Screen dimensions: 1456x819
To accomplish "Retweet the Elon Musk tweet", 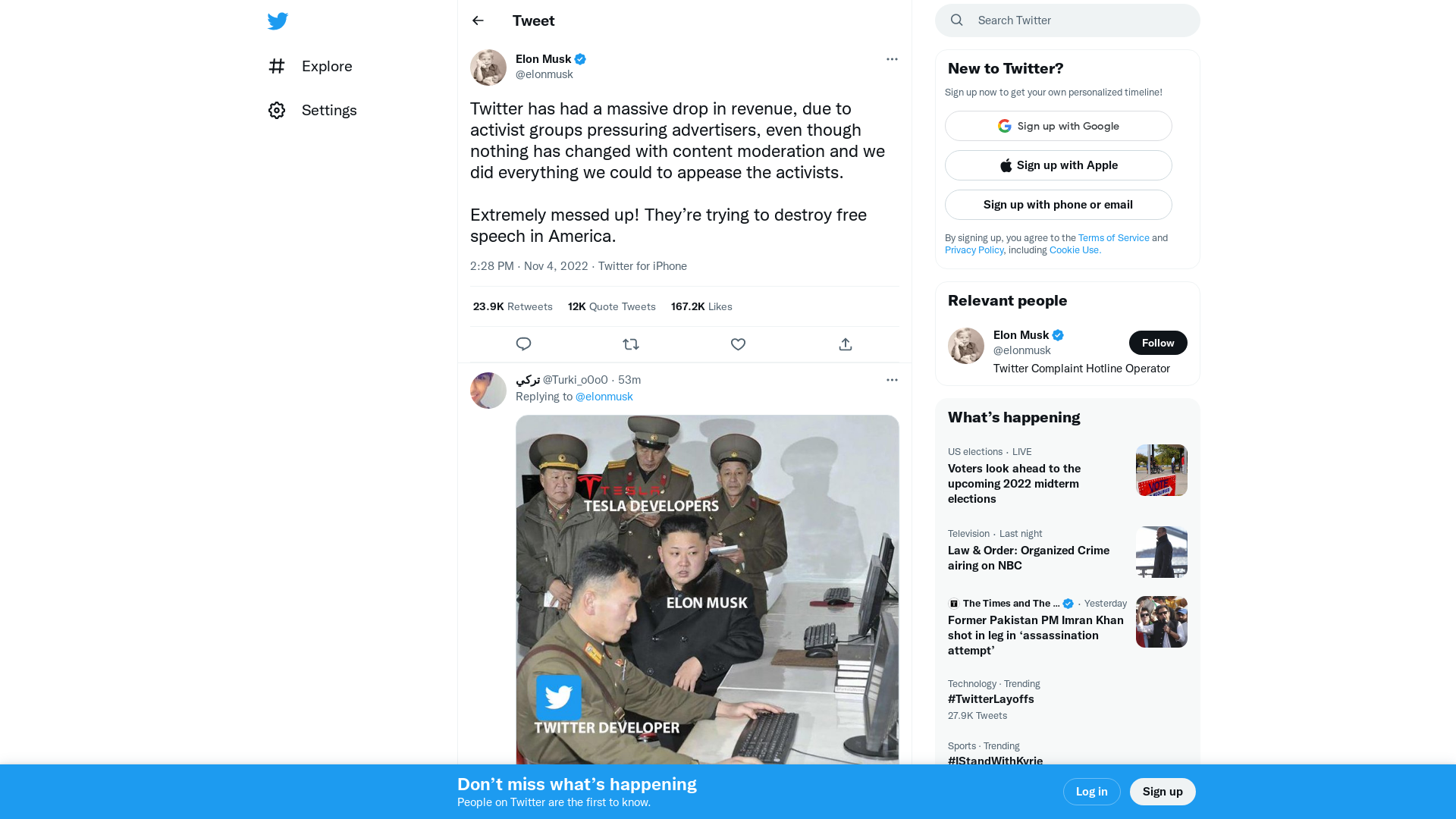I will pos(631,344).
